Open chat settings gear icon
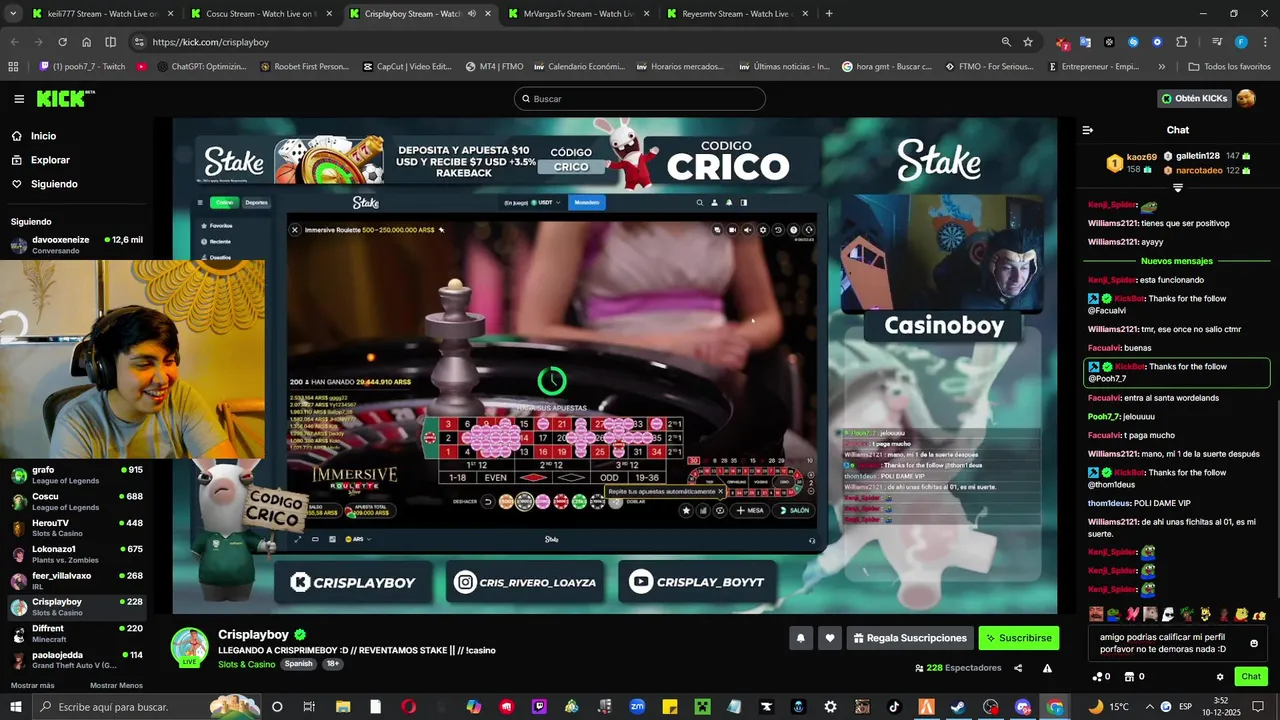The width and height of the screenshot is (1280, 720). pyautogui.click(x=1220, y=677)
